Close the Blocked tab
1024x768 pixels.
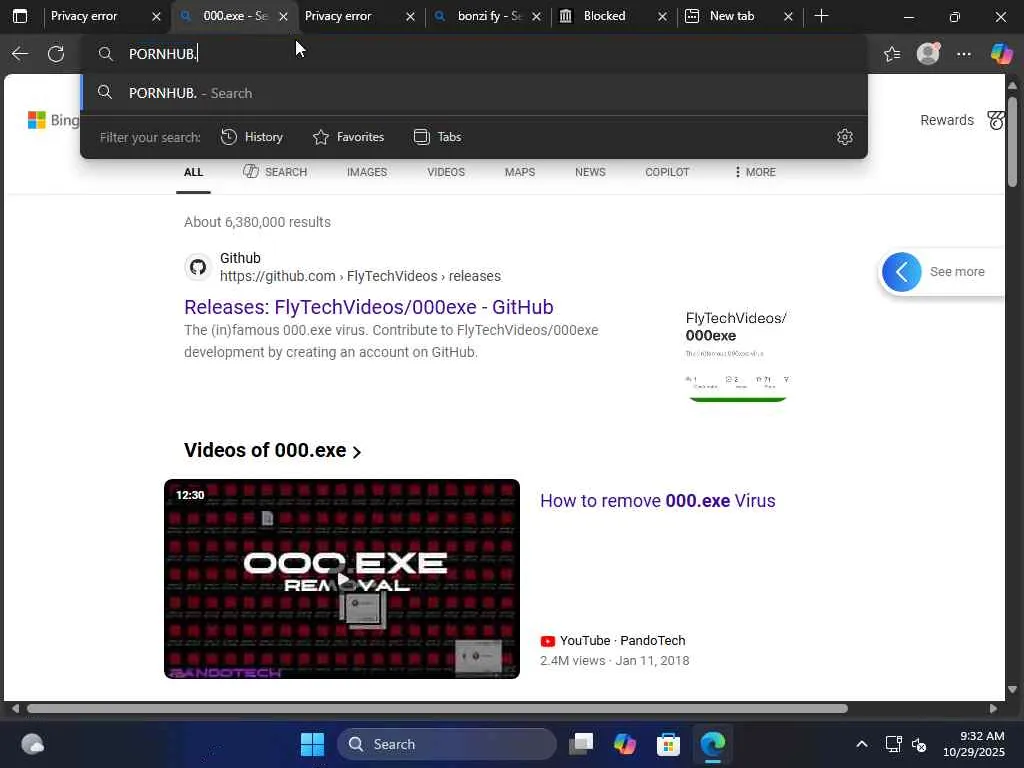[662, 16]
